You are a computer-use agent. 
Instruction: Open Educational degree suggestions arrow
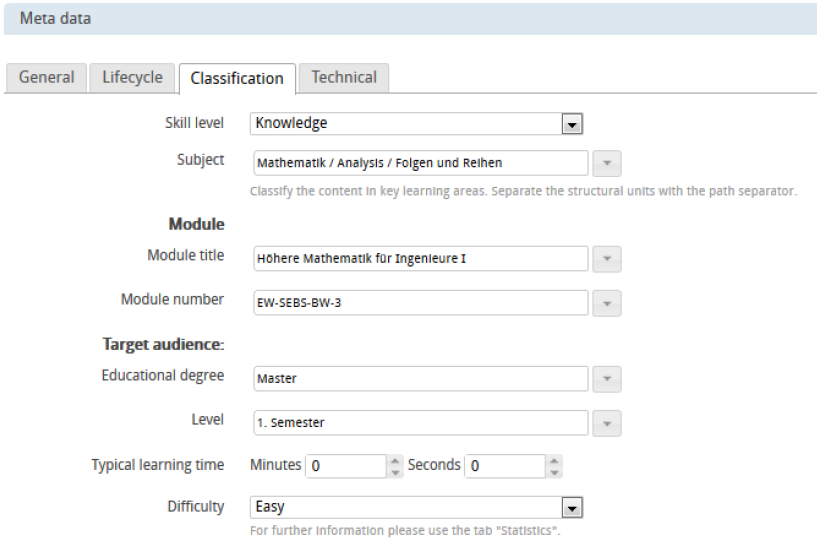tap(607, 379)
